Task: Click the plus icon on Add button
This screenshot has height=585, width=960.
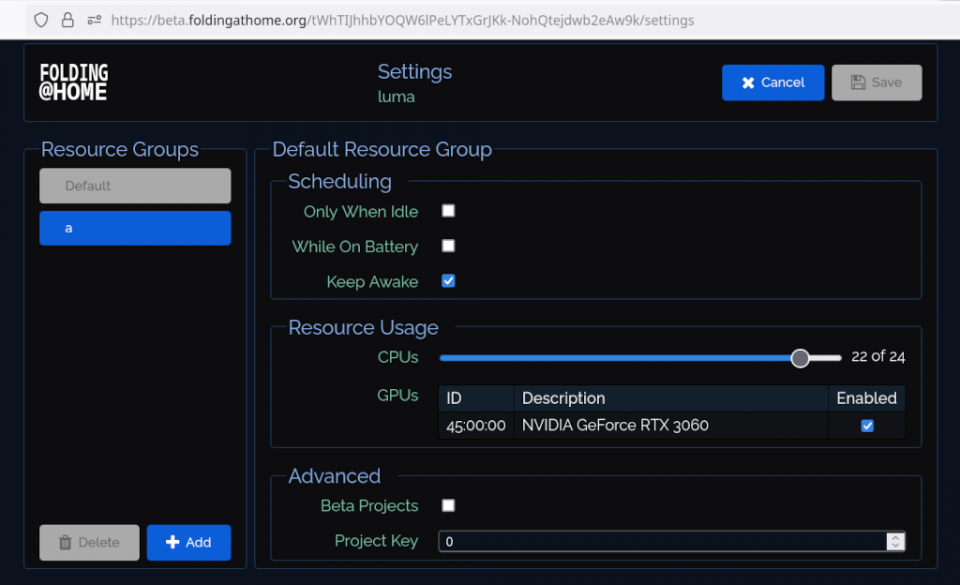Action: coord(172,542)
